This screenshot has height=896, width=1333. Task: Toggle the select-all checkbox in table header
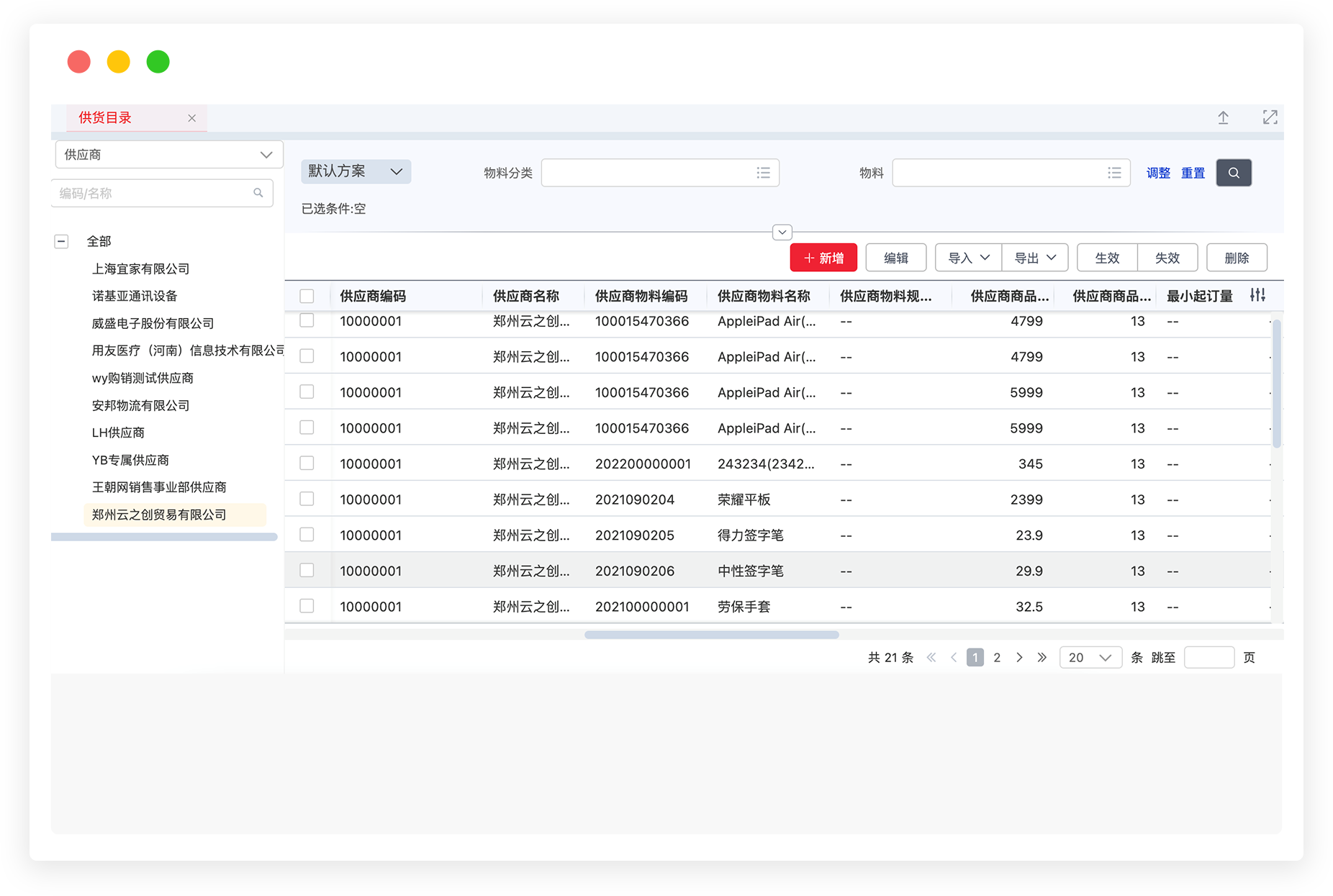click(307, 296)
